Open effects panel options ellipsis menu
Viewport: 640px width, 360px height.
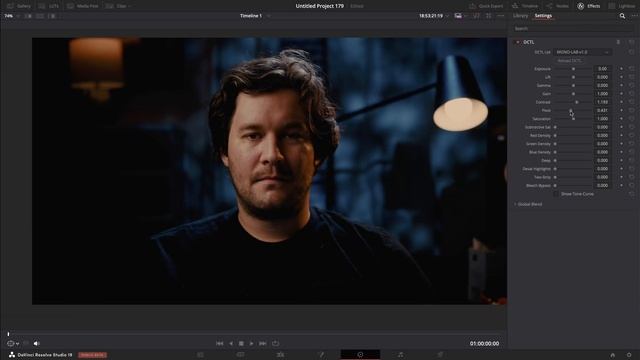(x=634, y=16)
